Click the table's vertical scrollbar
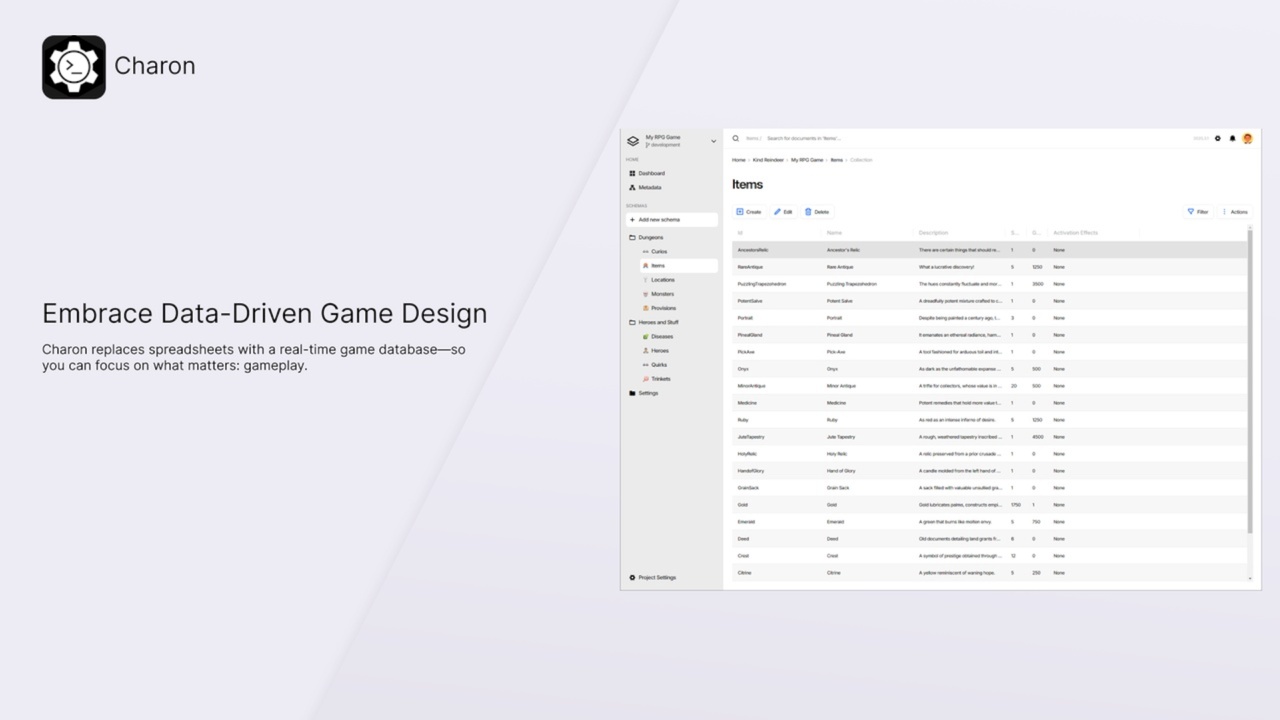Viewport: 1280px width, 720px height. tap(1249, 380)
